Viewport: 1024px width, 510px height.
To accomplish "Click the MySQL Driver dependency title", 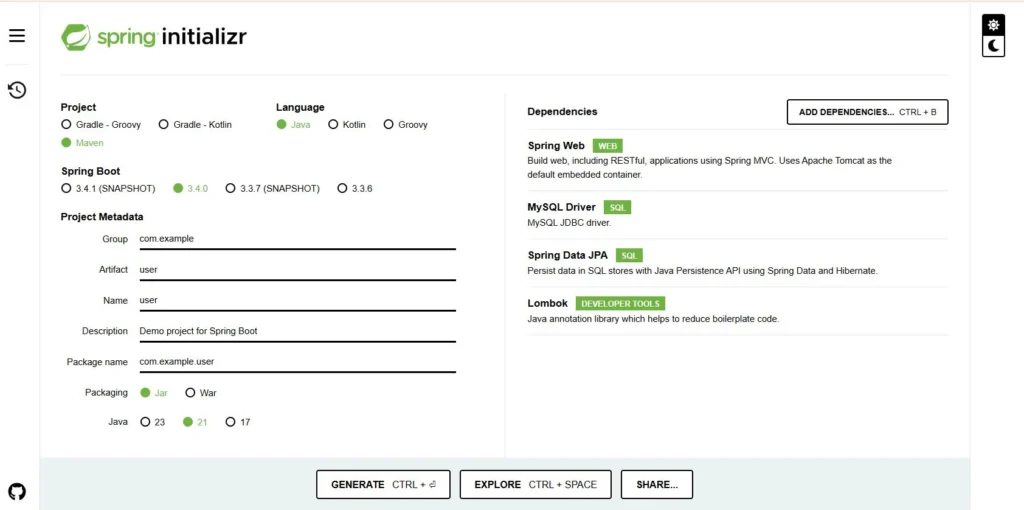I will click(562, 208).
